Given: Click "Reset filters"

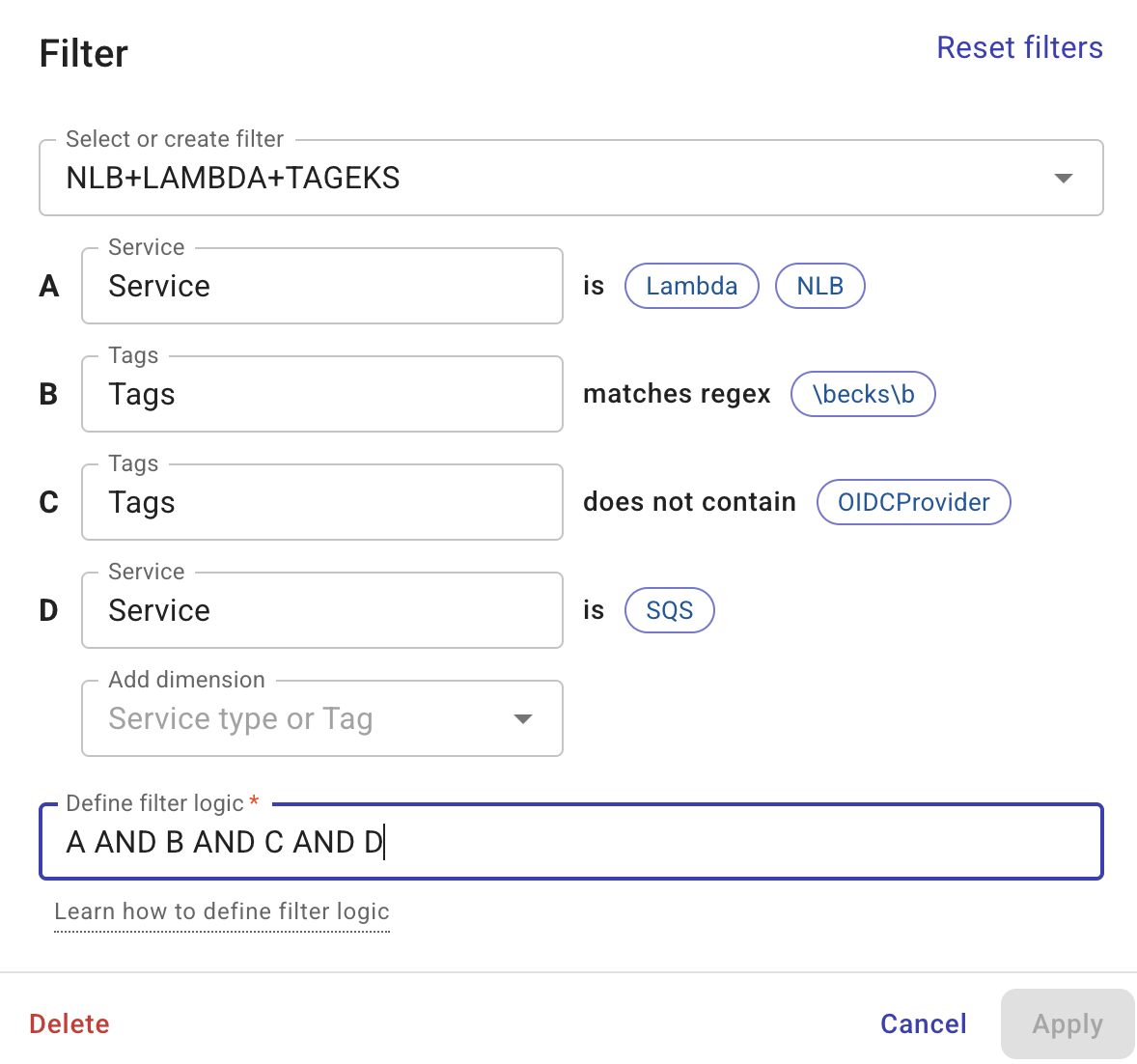Looking at the screenshot, I should pos(1019,46).
